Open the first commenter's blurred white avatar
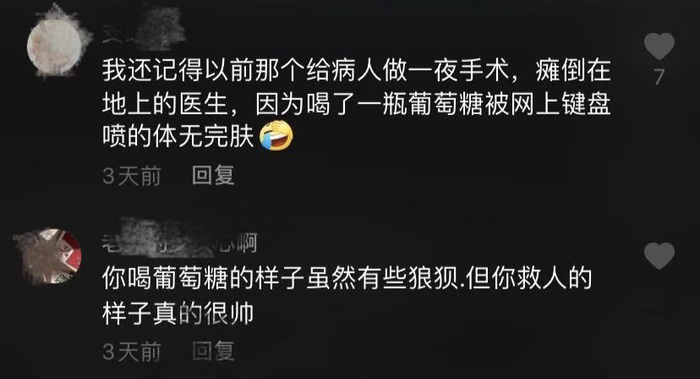The height and width of the screenshot is (379, 700). point(55,46)
